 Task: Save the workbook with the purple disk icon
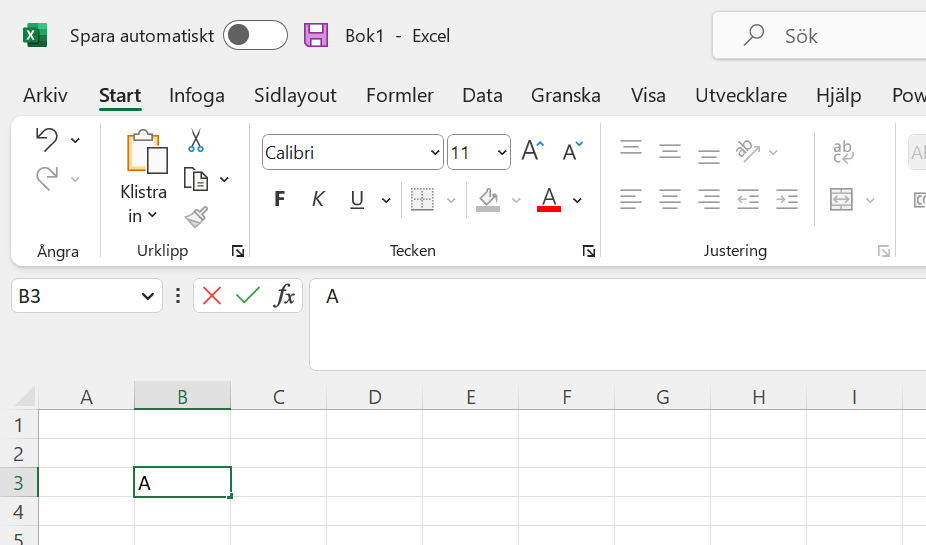pyautogui.click(x=316, y=35)
